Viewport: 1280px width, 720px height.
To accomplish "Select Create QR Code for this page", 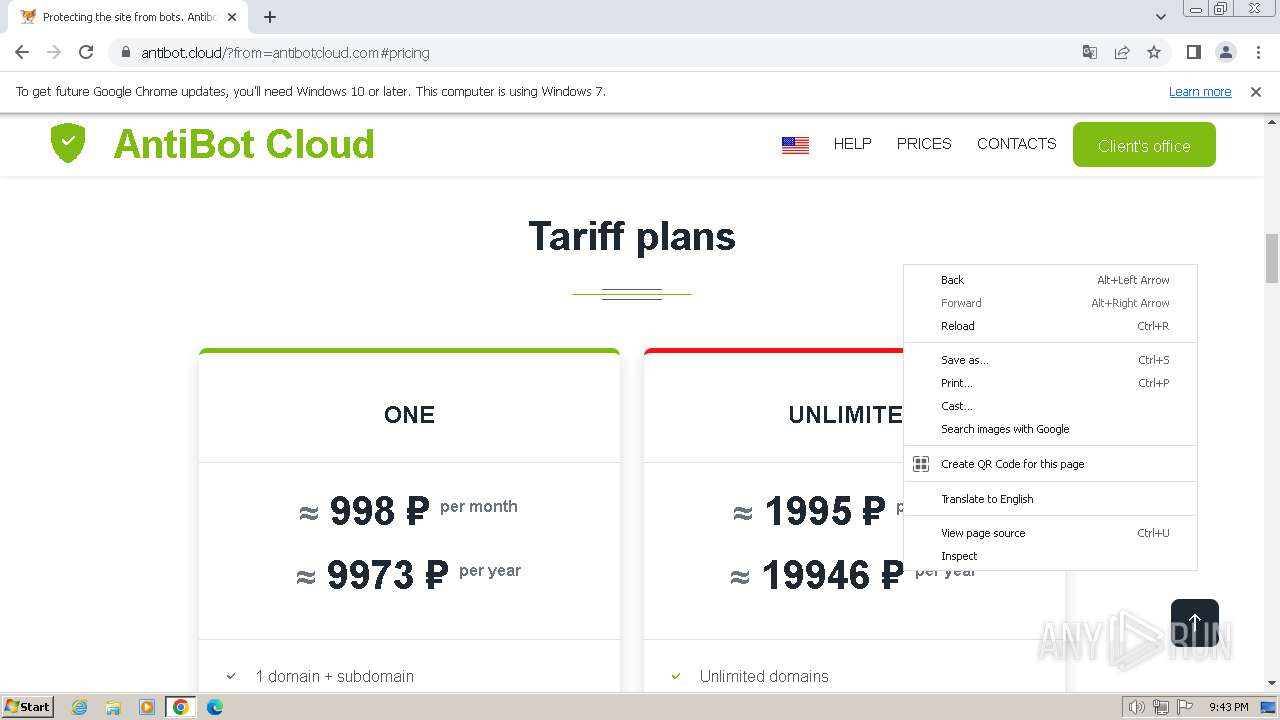I will [1050, 464].
